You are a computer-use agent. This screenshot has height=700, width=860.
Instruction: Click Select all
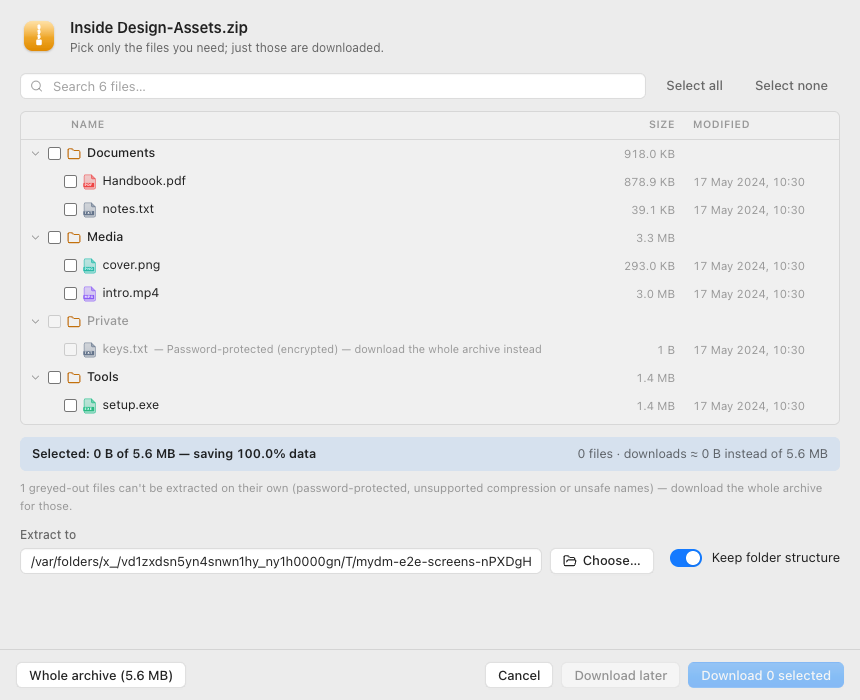pyautogui.click(x=694, y=86)
